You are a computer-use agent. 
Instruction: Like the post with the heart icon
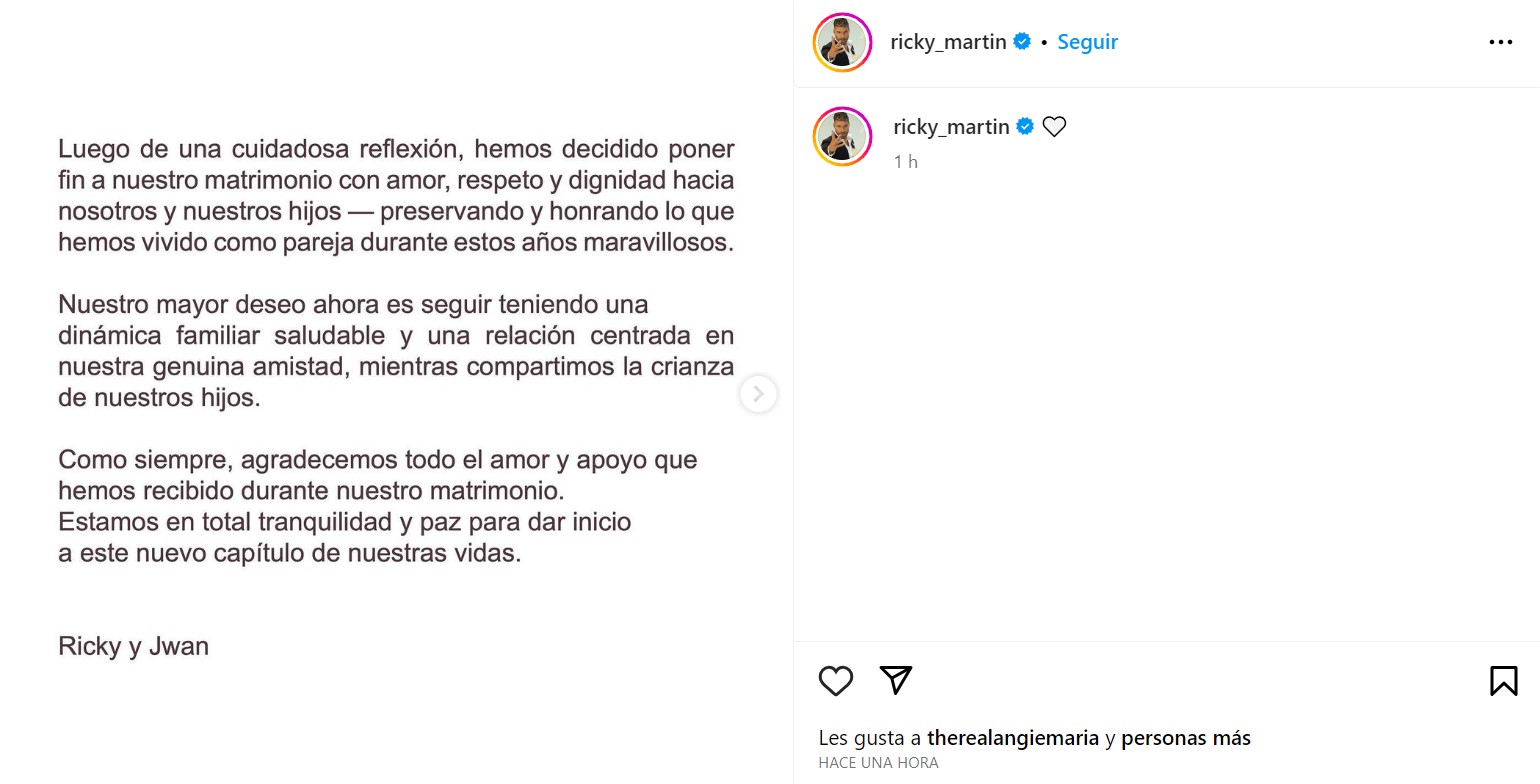click(x=836, y=681)
